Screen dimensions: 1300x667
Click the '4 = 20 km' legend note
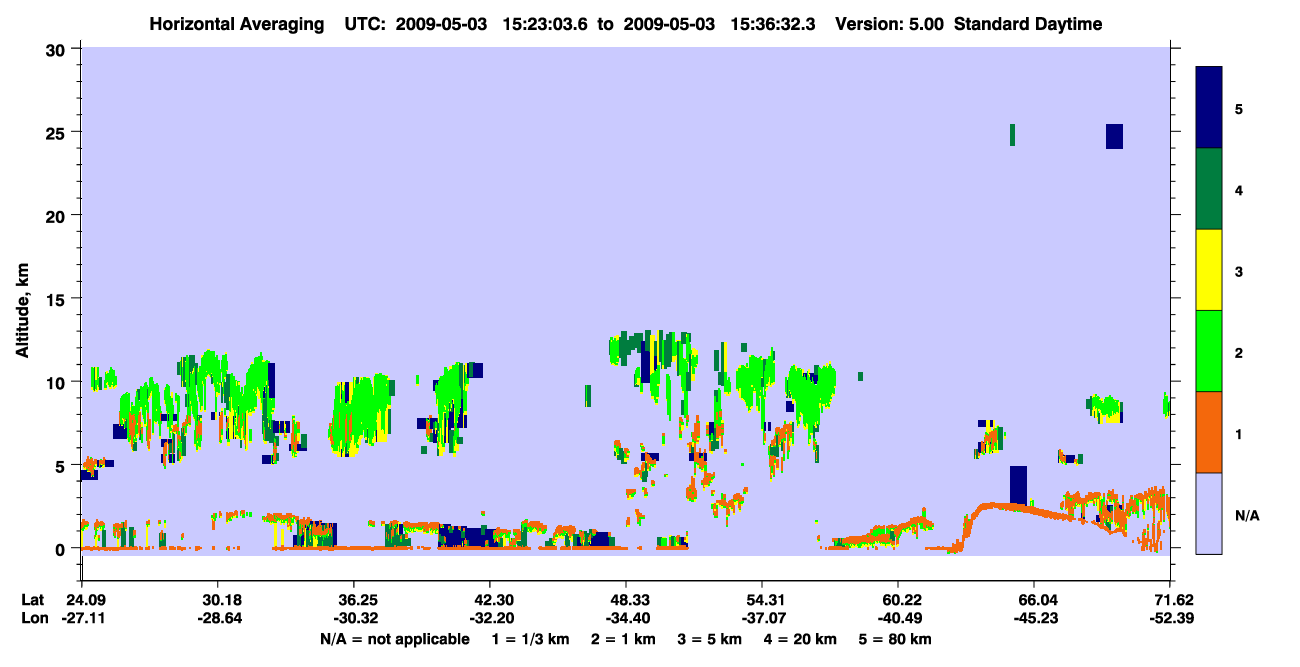pos(803,639)
